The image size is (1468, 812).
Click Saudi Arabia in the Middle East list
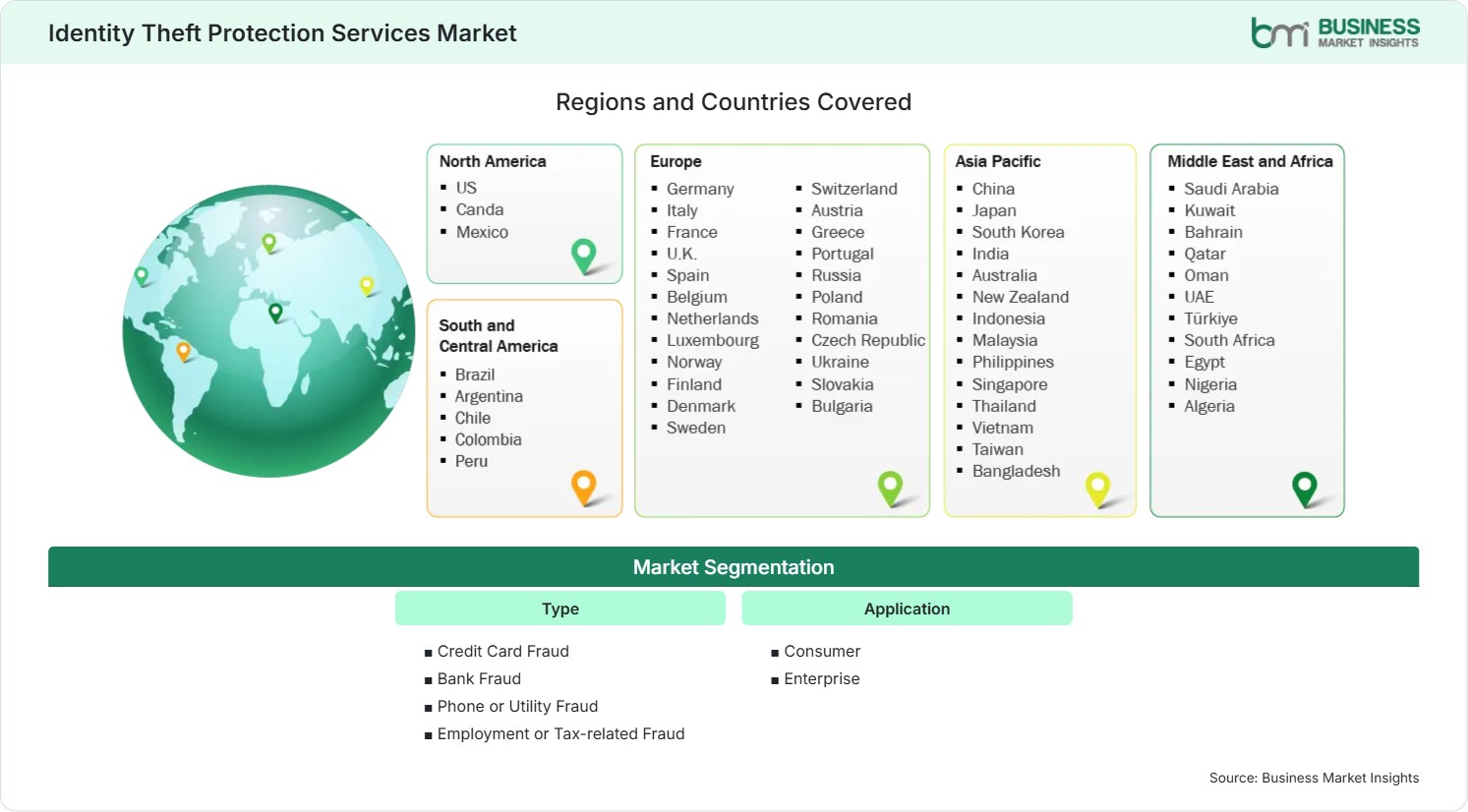(x=1231, y=189)
